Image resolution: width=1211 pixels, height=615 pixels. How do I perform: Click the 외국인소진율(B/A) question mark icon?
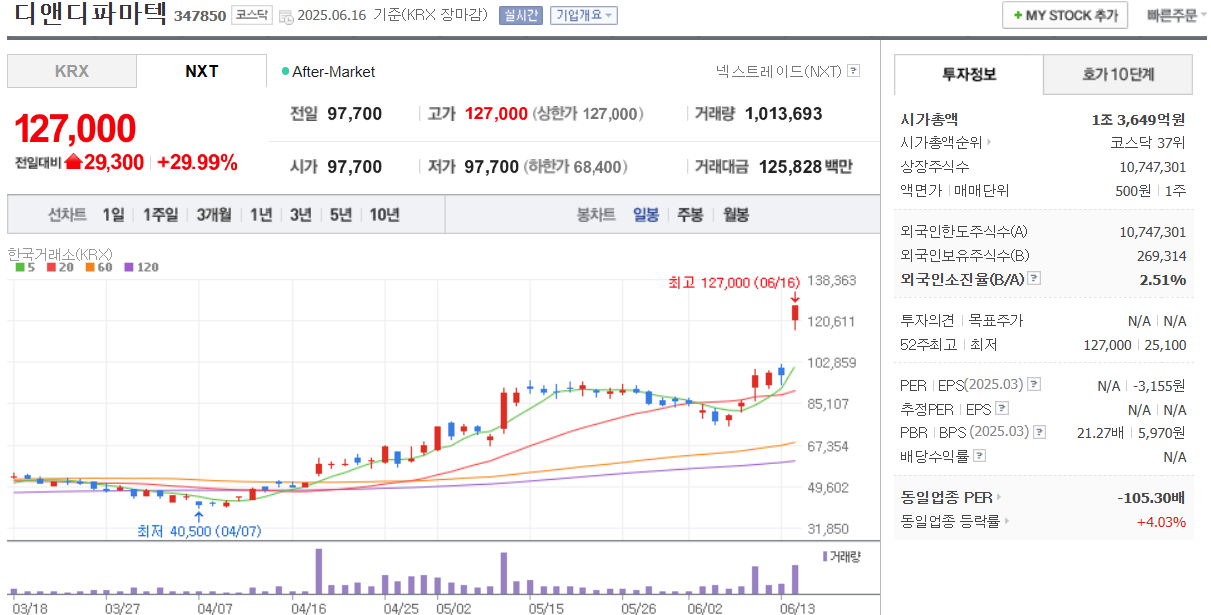point(1036,280)
